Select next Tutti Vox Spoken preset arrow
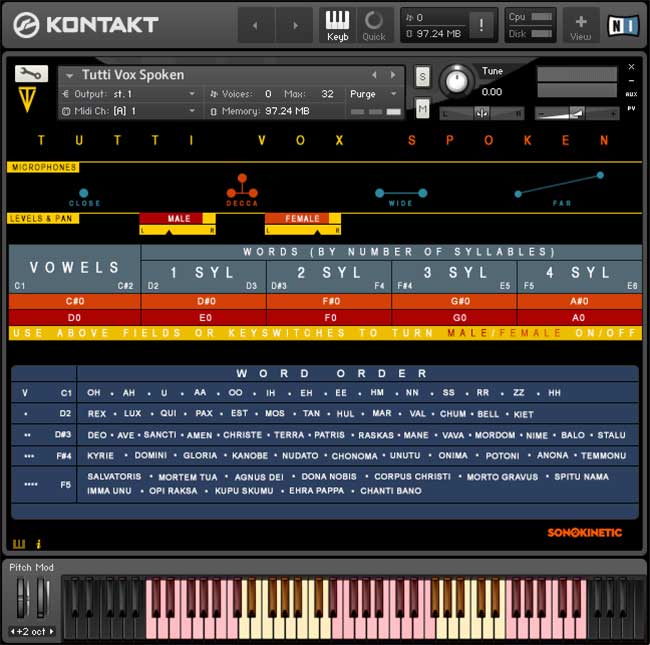Viewport: 650px width, 645px height. coord(393,75)
